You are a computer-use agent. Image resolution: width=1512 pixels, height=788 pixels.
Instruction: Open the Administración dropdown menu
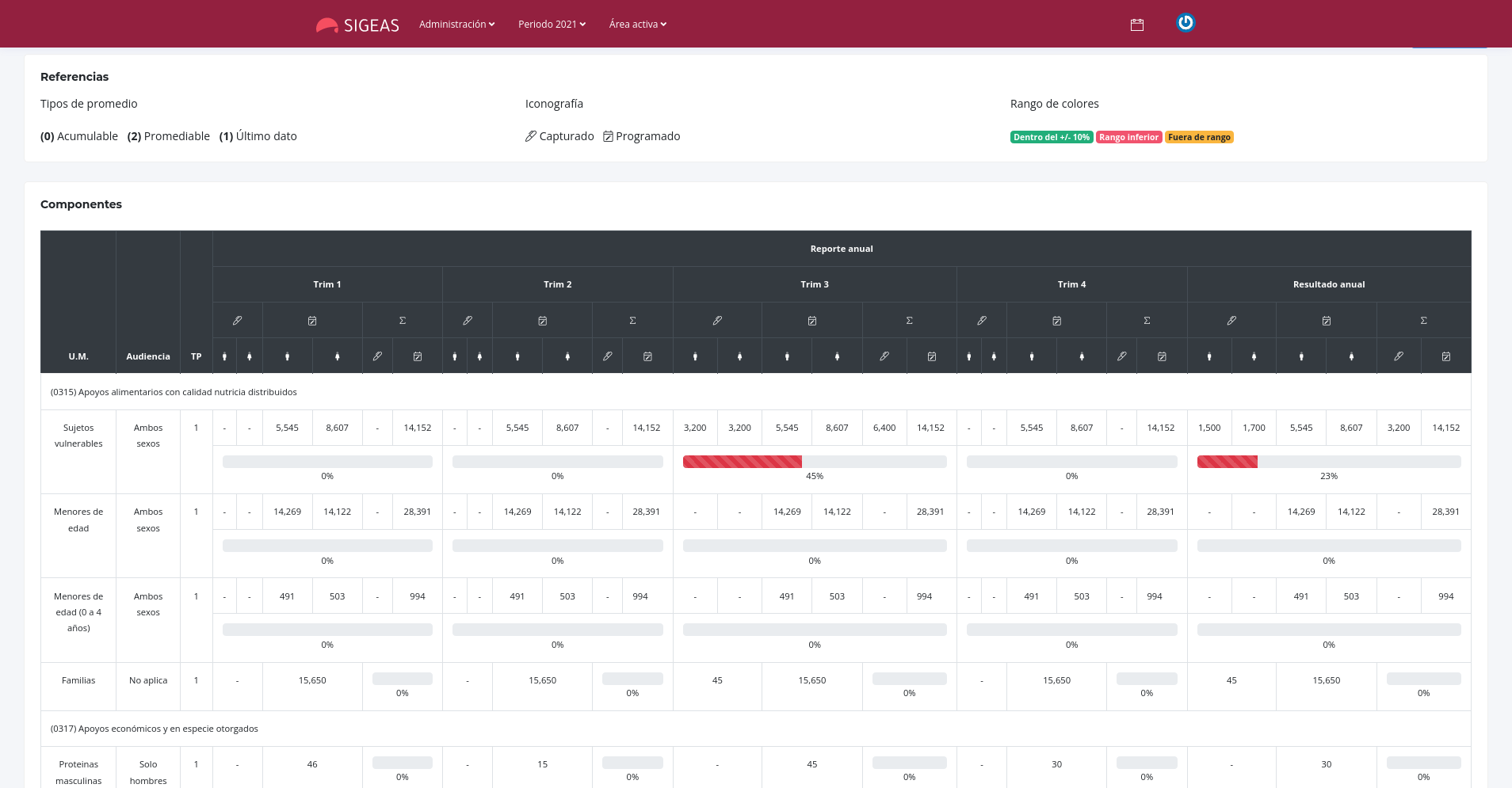coord(456,25)
